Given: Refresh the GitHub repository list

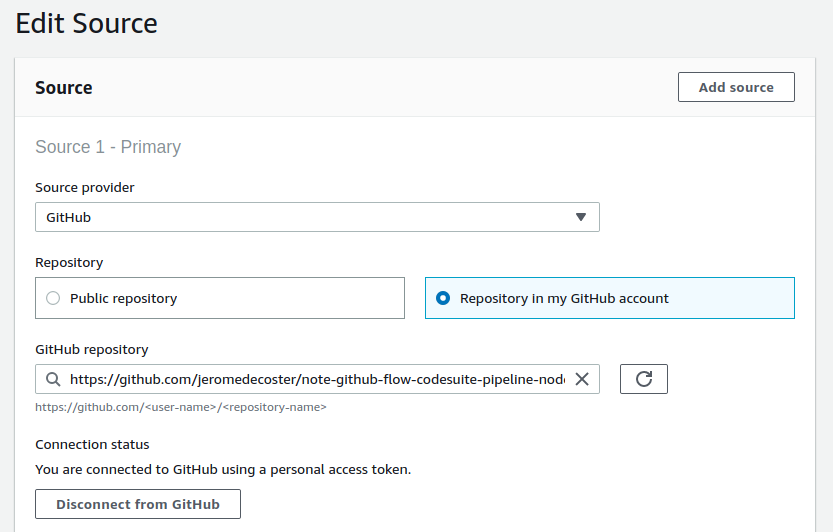Looking at the screenshot, I should click(643, 379).
